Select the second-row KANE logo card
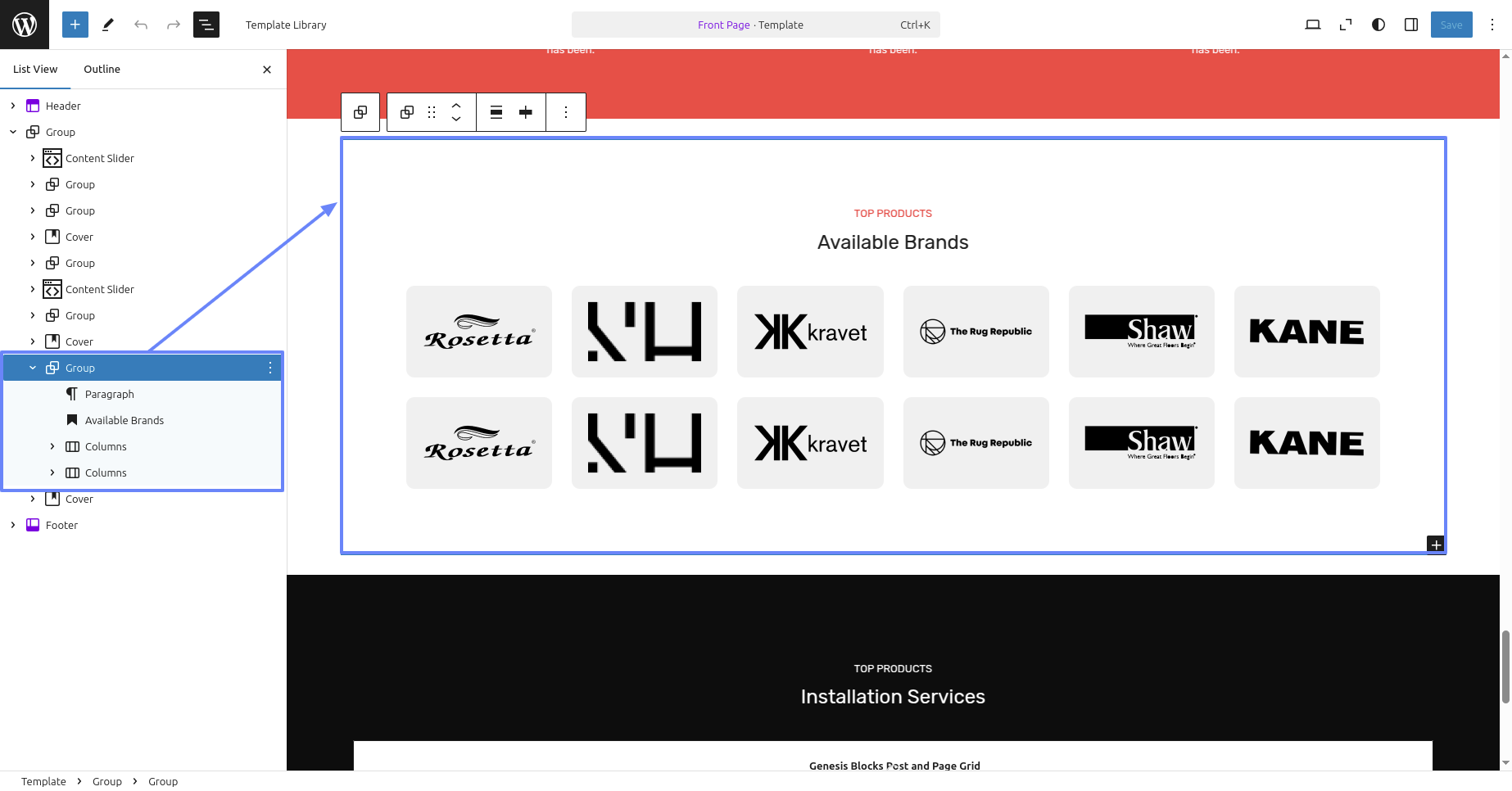Viewport: 1512px width, 791px height. [1307, 443]
